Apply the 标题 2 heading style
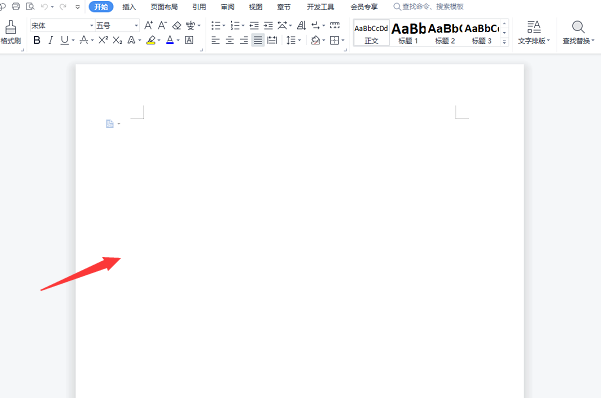The height and width of the screenshot is (398, 601). coord(445,33)
